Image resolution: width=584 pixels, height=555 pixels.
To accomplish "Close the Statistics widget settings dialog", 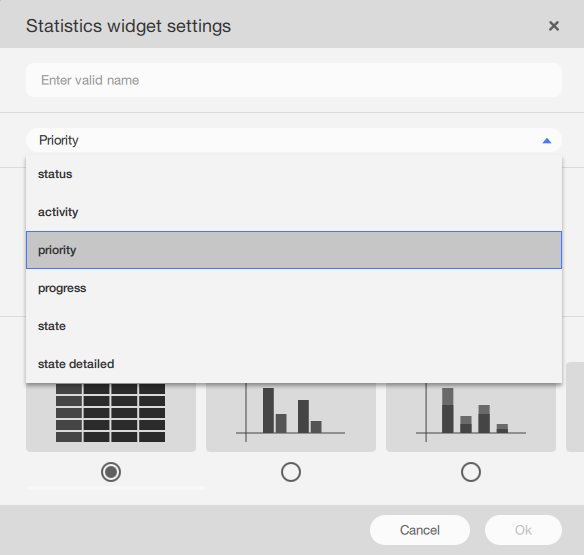I will click(554, 26).
